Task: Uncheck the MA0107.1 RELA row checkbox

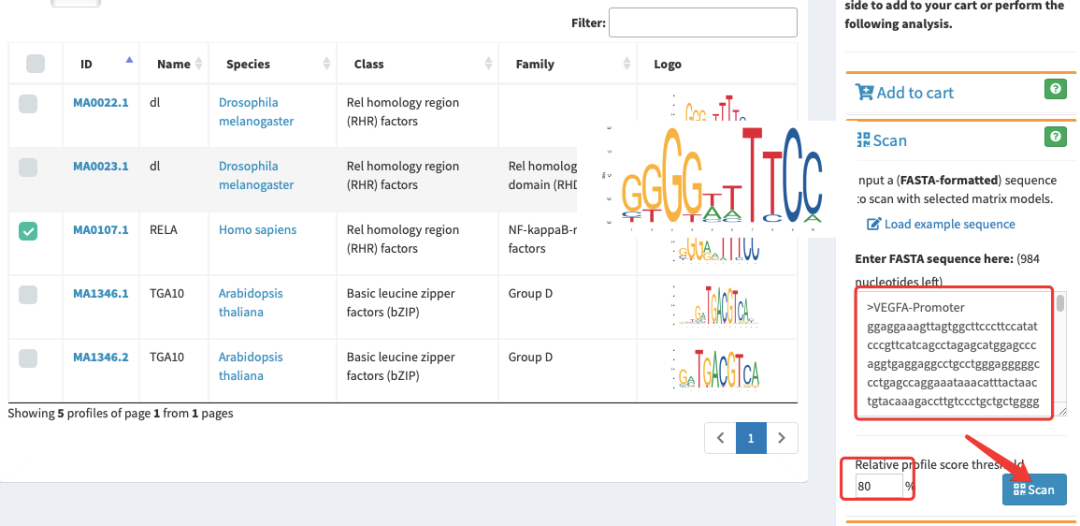Action: 28,231
